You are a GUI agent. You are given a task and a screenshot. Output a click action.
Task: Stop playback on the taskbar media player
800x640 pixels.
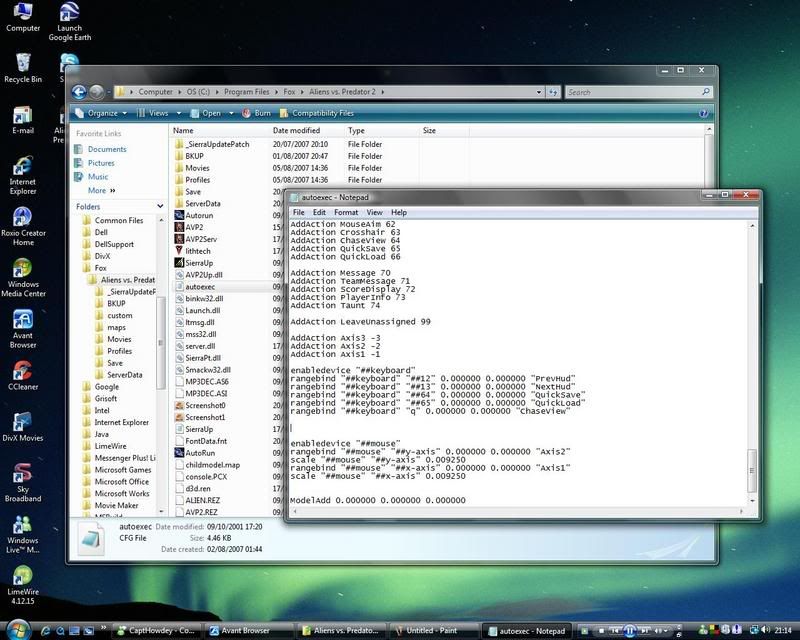click(x=602, y=631)
